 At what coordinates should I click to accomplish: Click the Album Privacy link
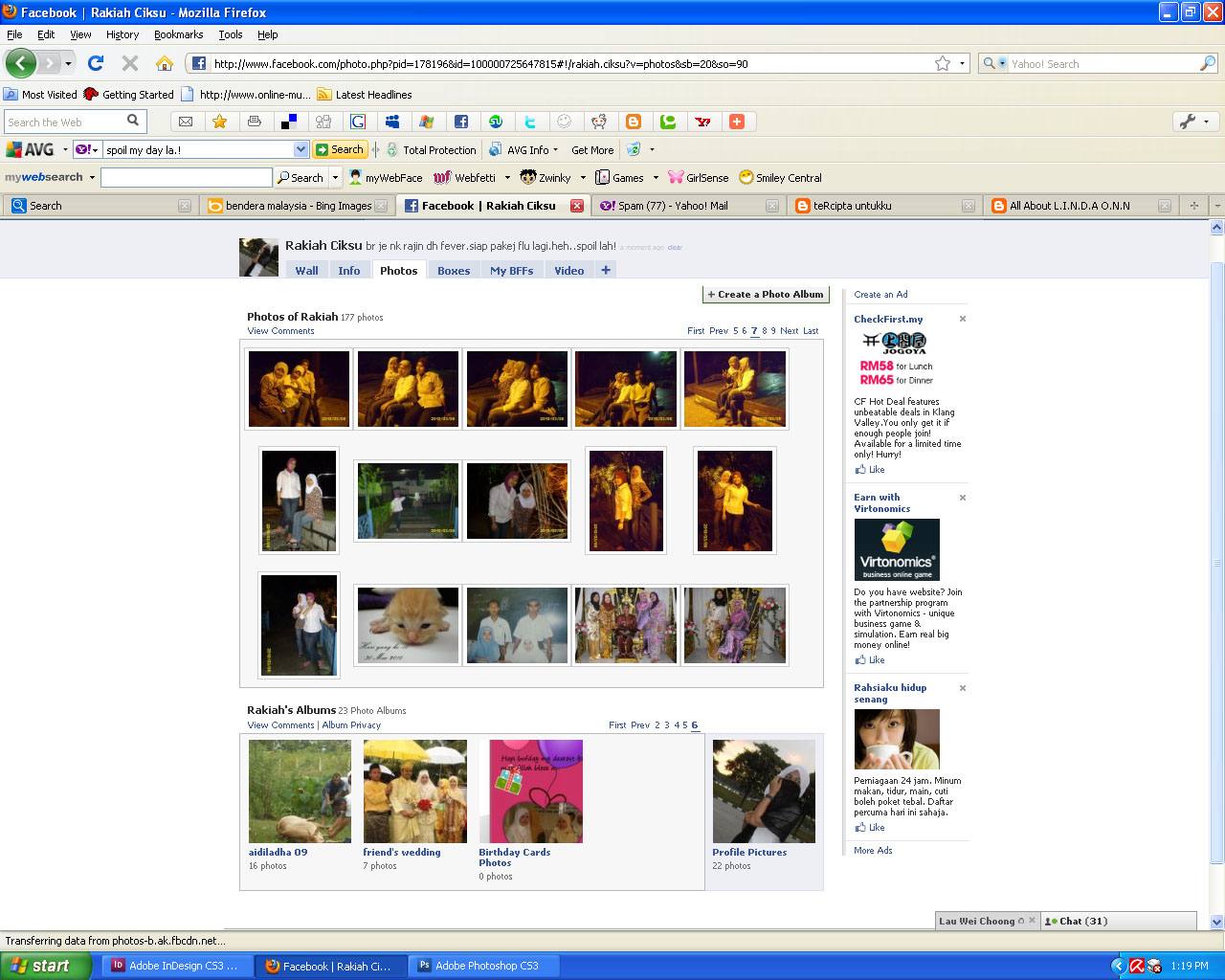(351, 725)
